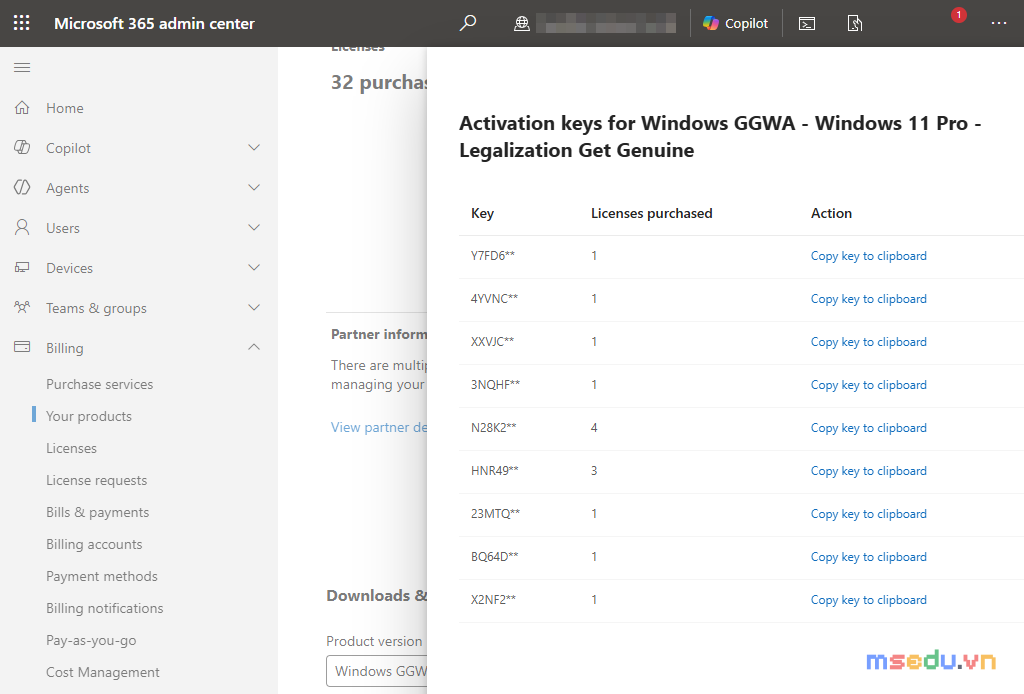1024x694 pixels.
Task: Copy key BQ64D** to clipboard
Action: pyautogui.click(x=869, y=558)
